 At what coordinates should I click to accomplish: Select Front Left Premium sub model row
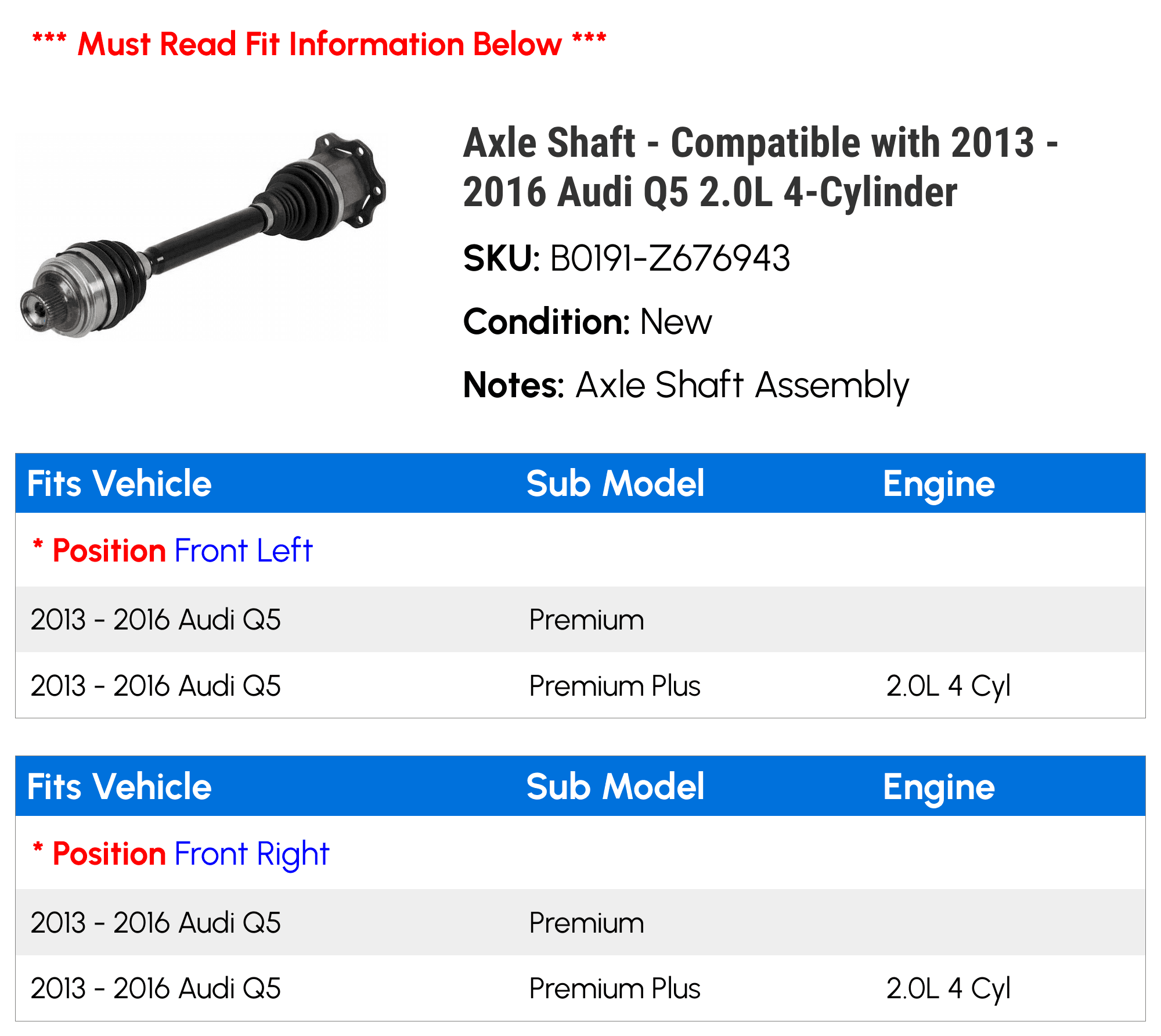580,620
